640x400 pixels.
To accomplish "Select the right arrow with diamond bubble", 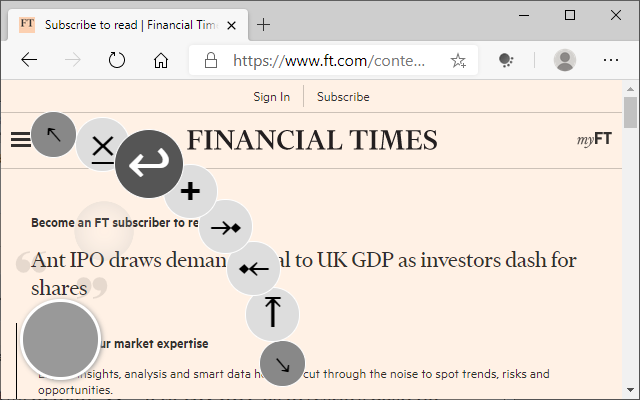I will (x=225, y=227).
